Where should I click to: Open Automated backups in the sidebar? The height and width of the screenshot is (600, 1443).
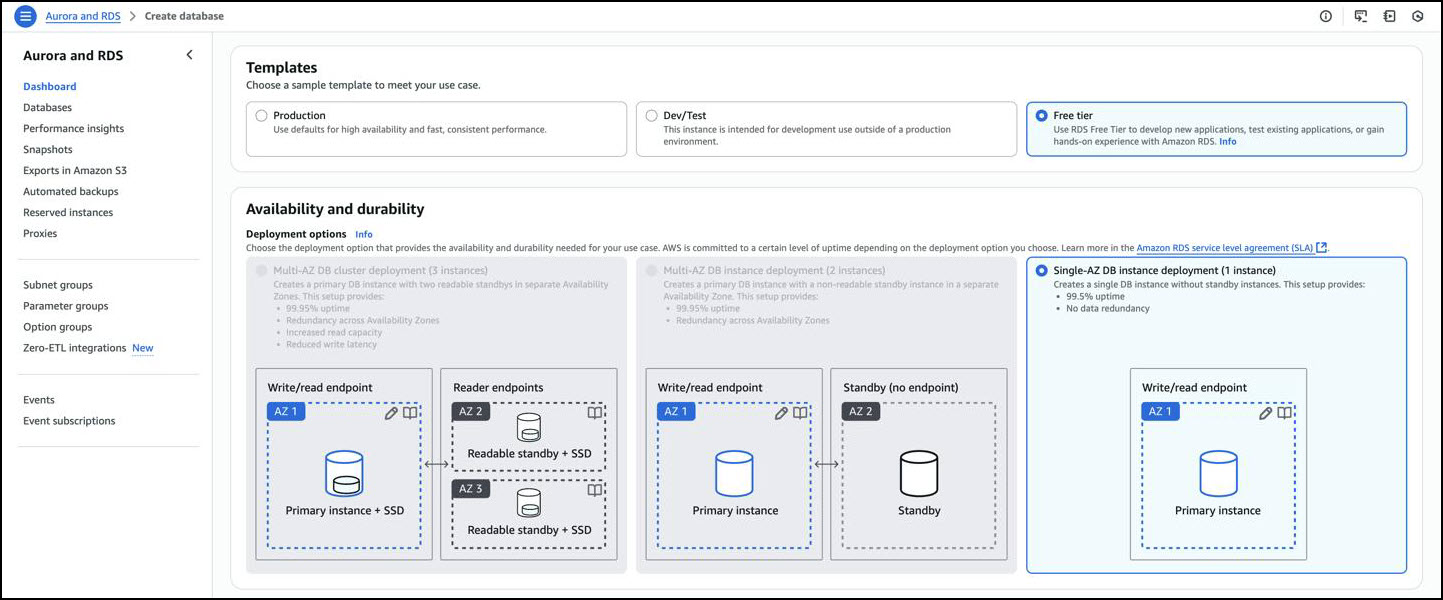coord(71,191)
